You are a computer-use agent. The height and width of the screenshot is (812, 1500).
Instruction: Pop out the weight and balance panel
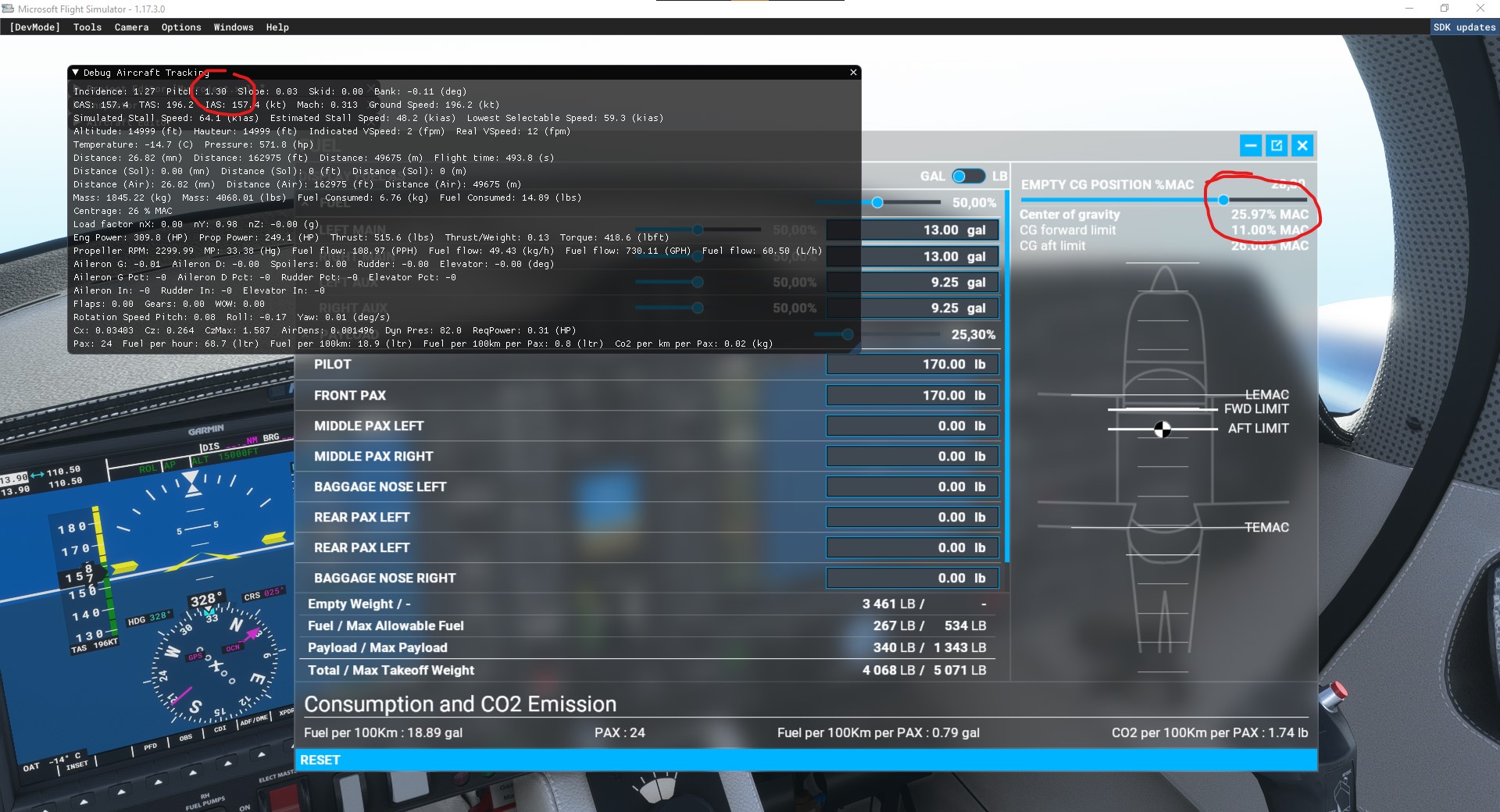pos(1277,145)
